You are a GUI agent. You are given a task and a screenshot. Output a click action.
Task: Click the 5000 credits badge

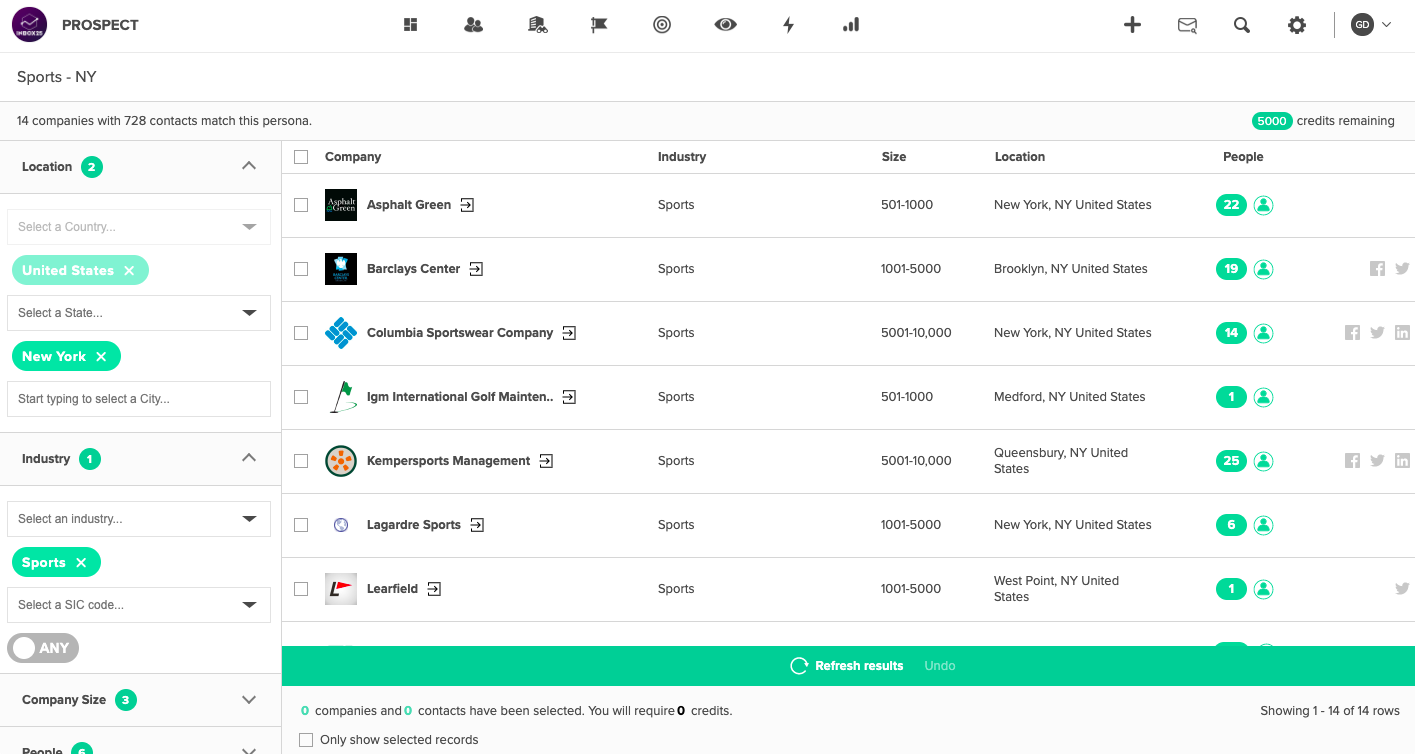point(1272,121)
